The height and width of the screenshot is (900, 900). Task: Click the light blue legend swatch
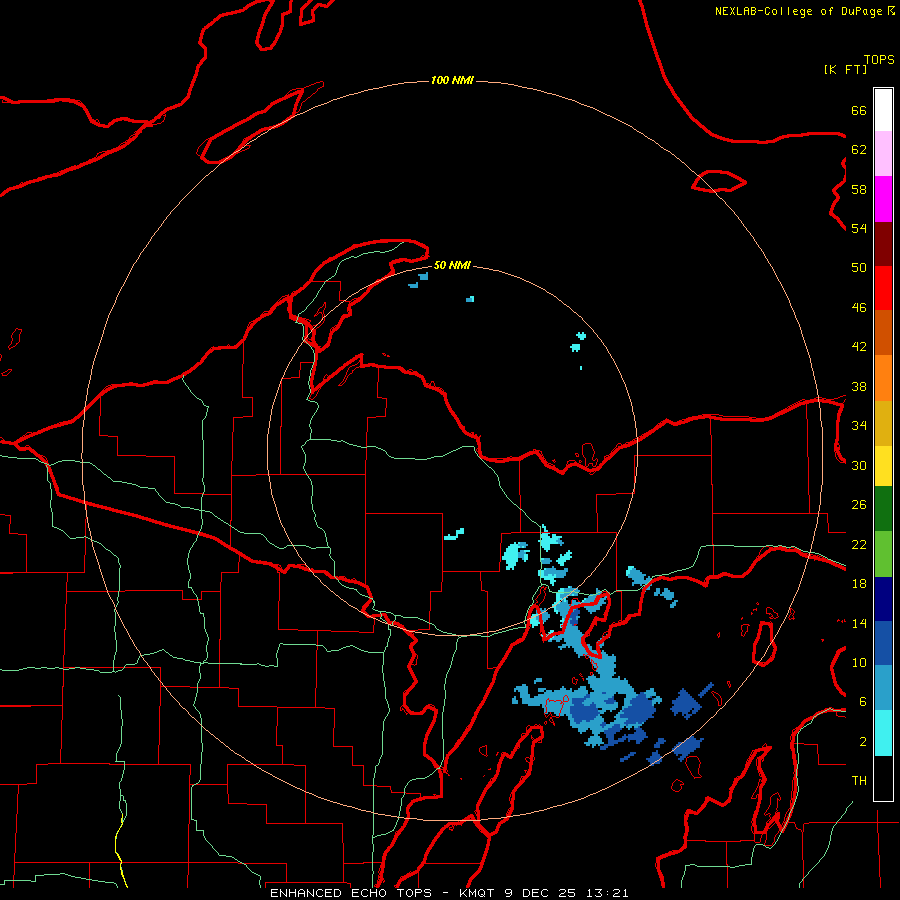(x=883, y=688)
